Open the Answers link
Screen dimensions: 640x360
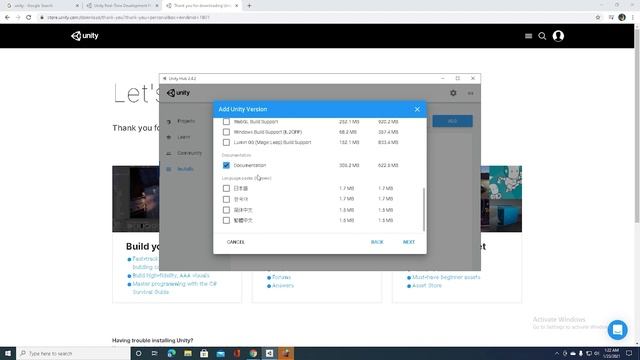[x=283, y=286]
